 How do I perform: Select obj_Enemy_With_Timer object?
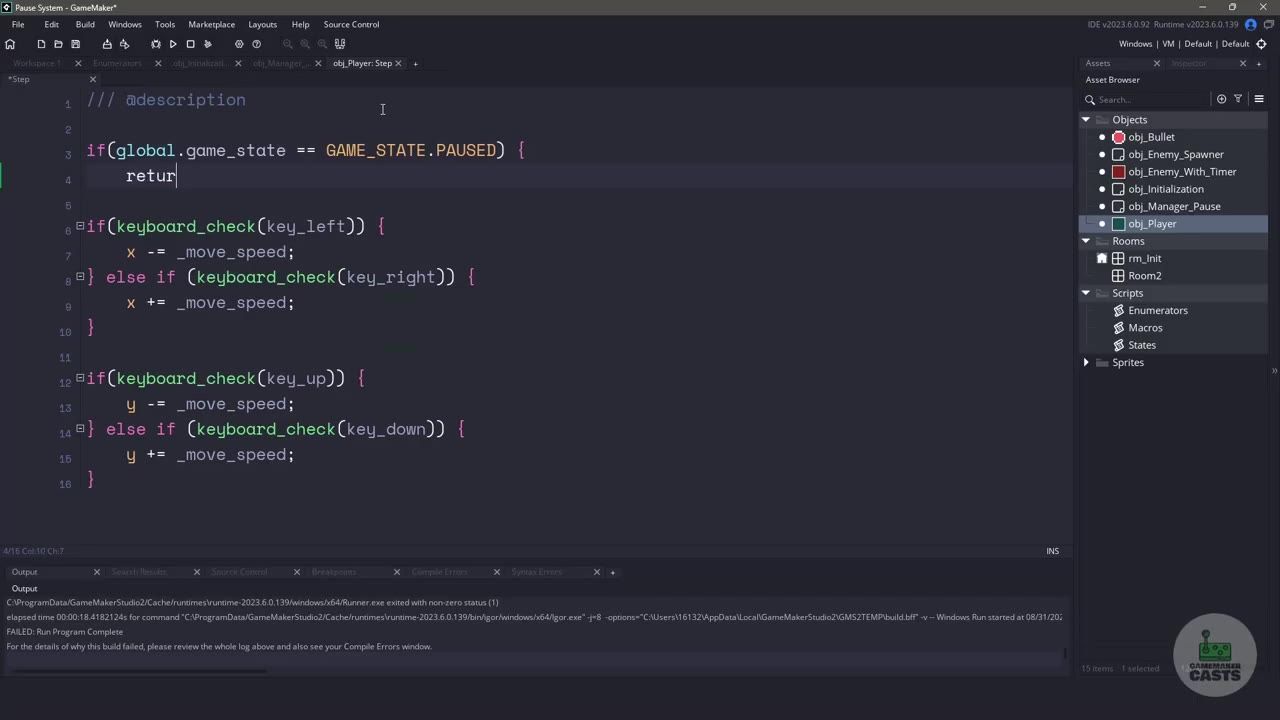click(1182, 172)
